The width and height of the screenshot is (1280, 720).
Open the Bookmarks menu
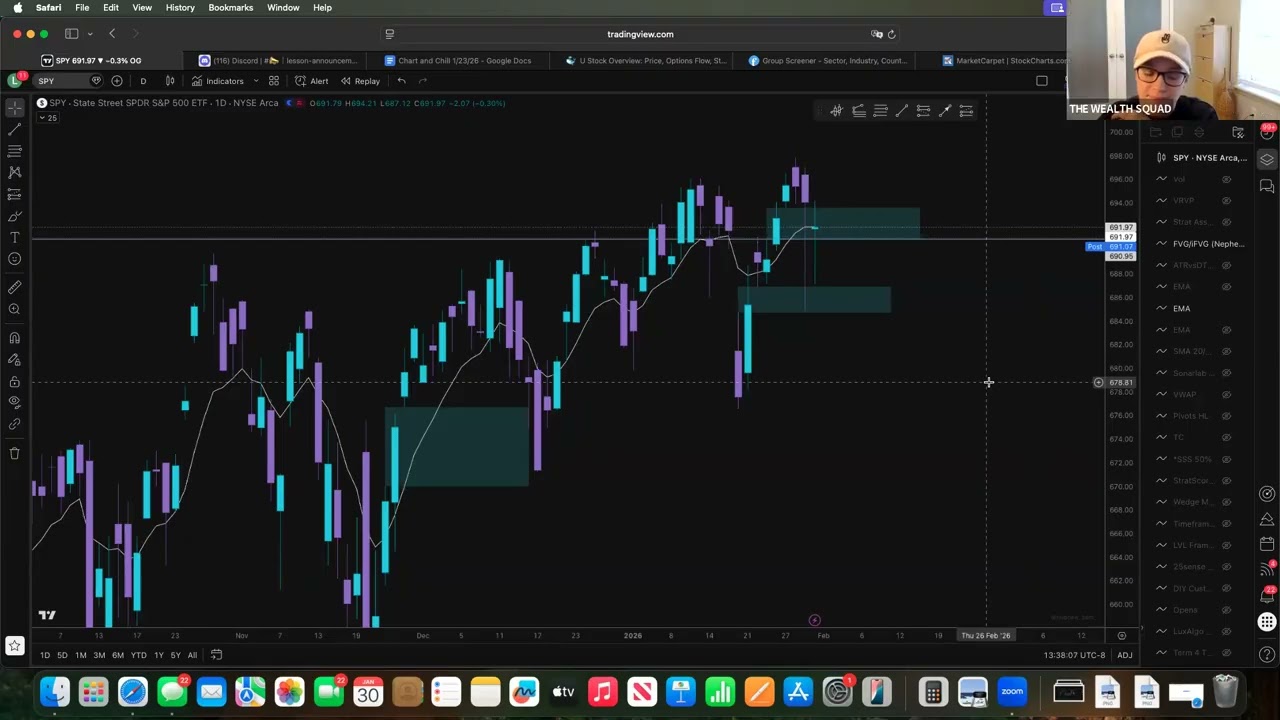tap(230, 7)
